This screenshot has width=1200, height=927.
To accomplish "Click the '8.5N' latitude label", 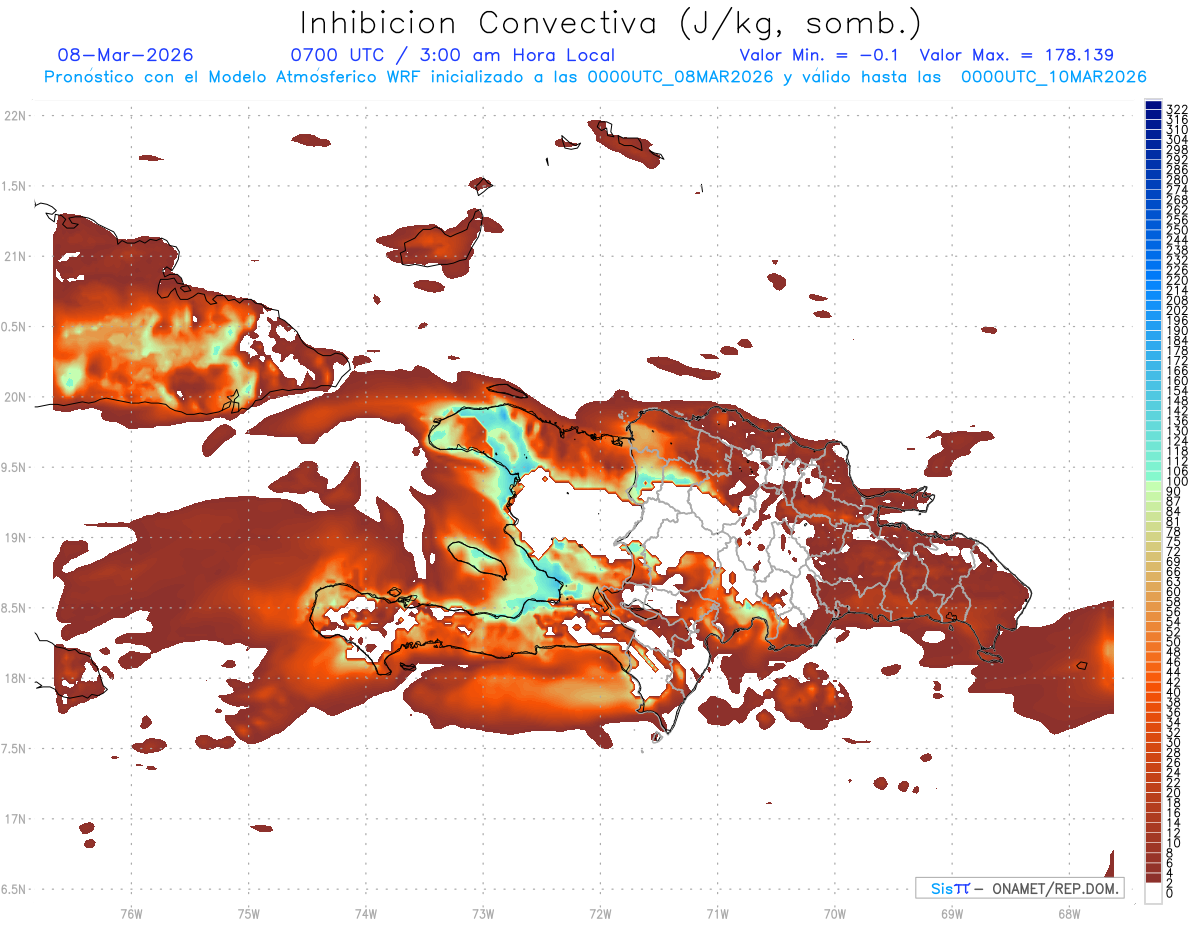I will coord(13,608).
